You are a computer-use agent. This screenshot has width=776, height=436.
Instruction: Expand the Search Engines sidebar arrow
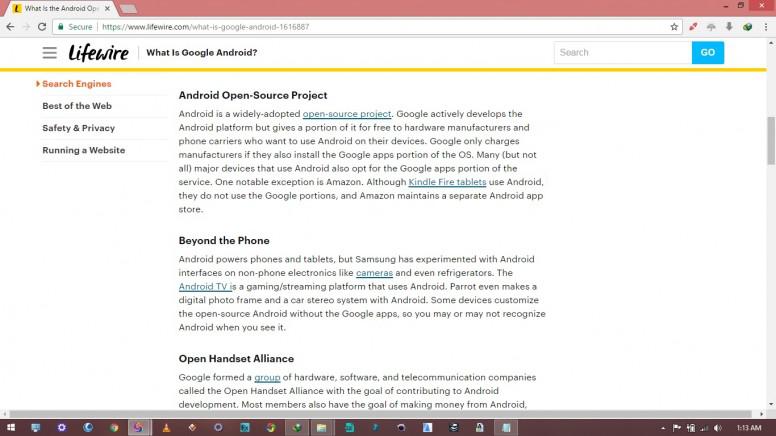pyautogui.click(x=38, y=84)
